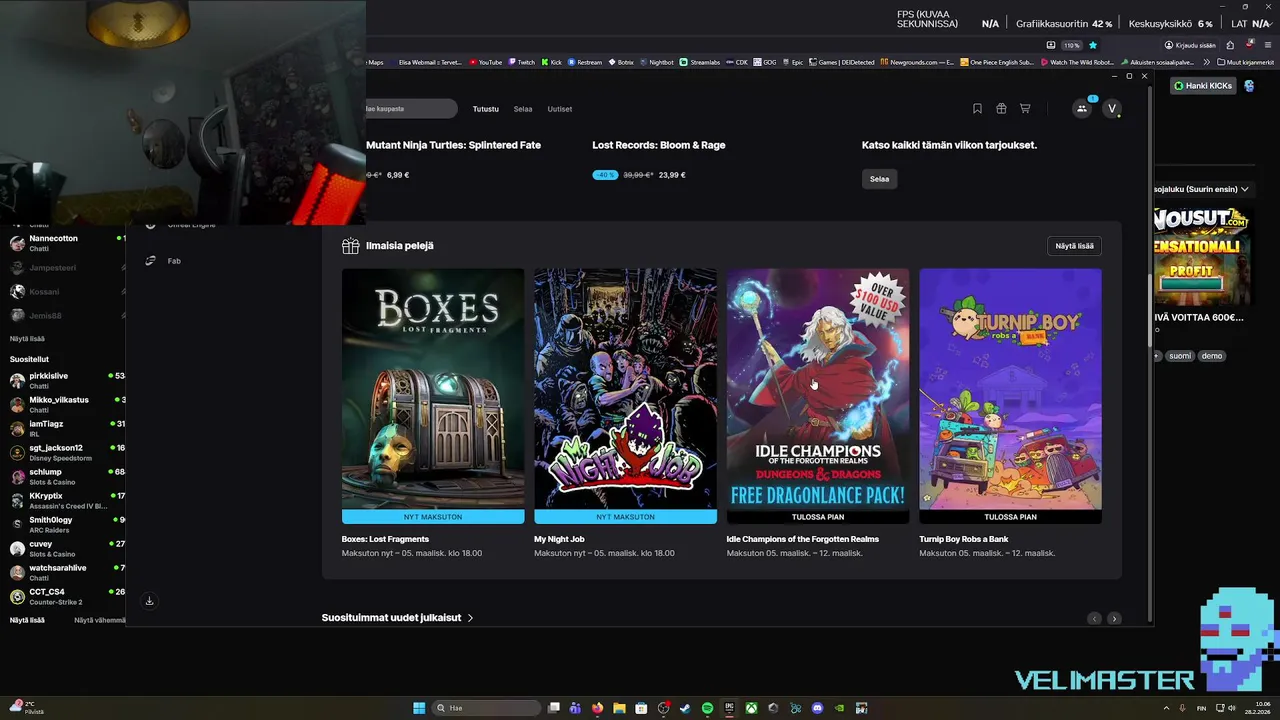Image resolution: width=1280 pixels, height=720 pixels.
Task: Select the Uutiset tab
Action: point(560,109)
